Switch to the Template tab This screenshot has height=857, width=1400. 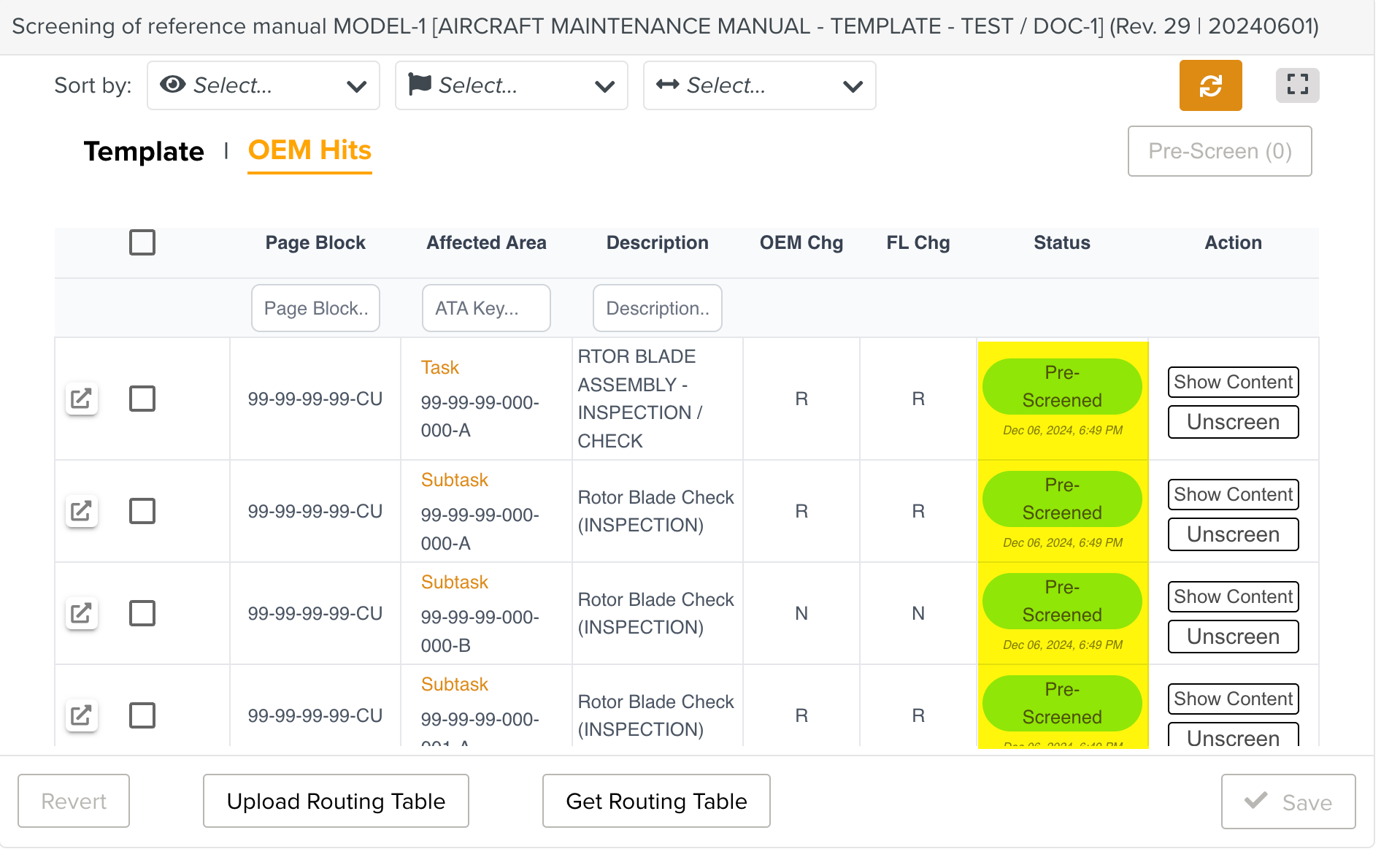[x=144, y=151]
